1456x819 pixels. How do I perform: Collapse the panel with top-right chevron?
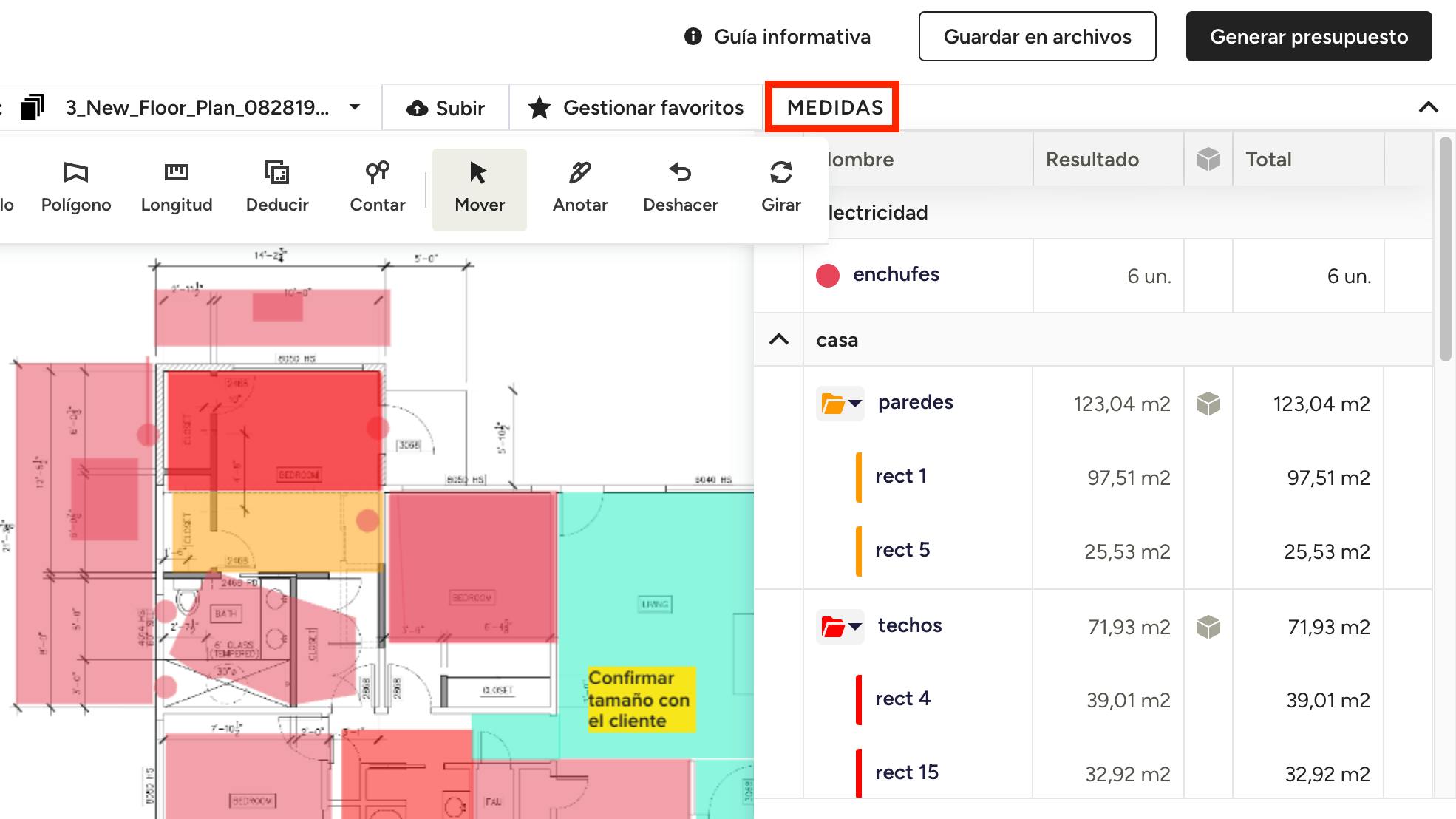coord(1428,107)
